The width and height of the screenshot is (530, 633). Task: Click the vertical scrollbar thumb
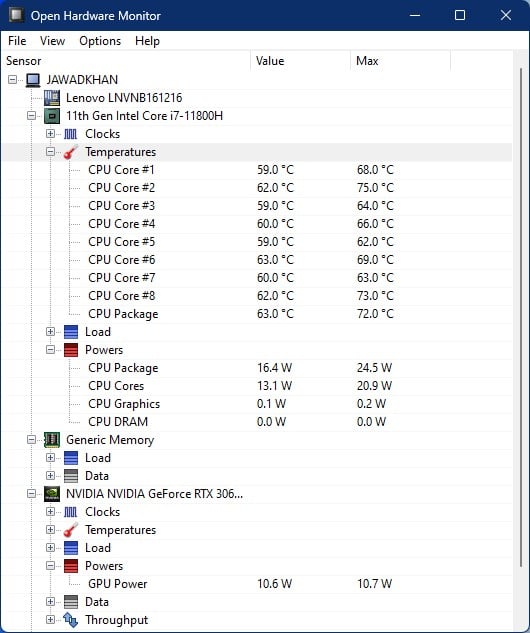point(521,317)
